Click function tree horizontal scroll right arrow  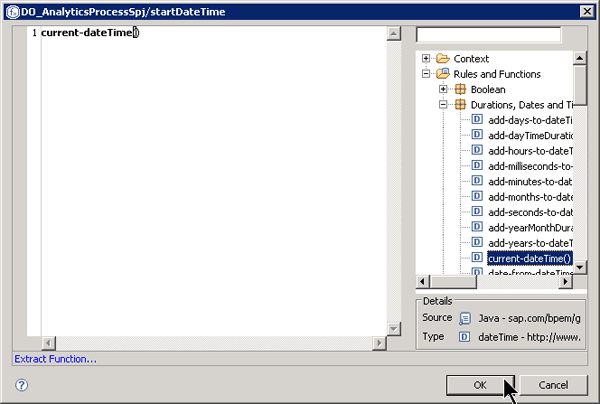coord(566,282)
